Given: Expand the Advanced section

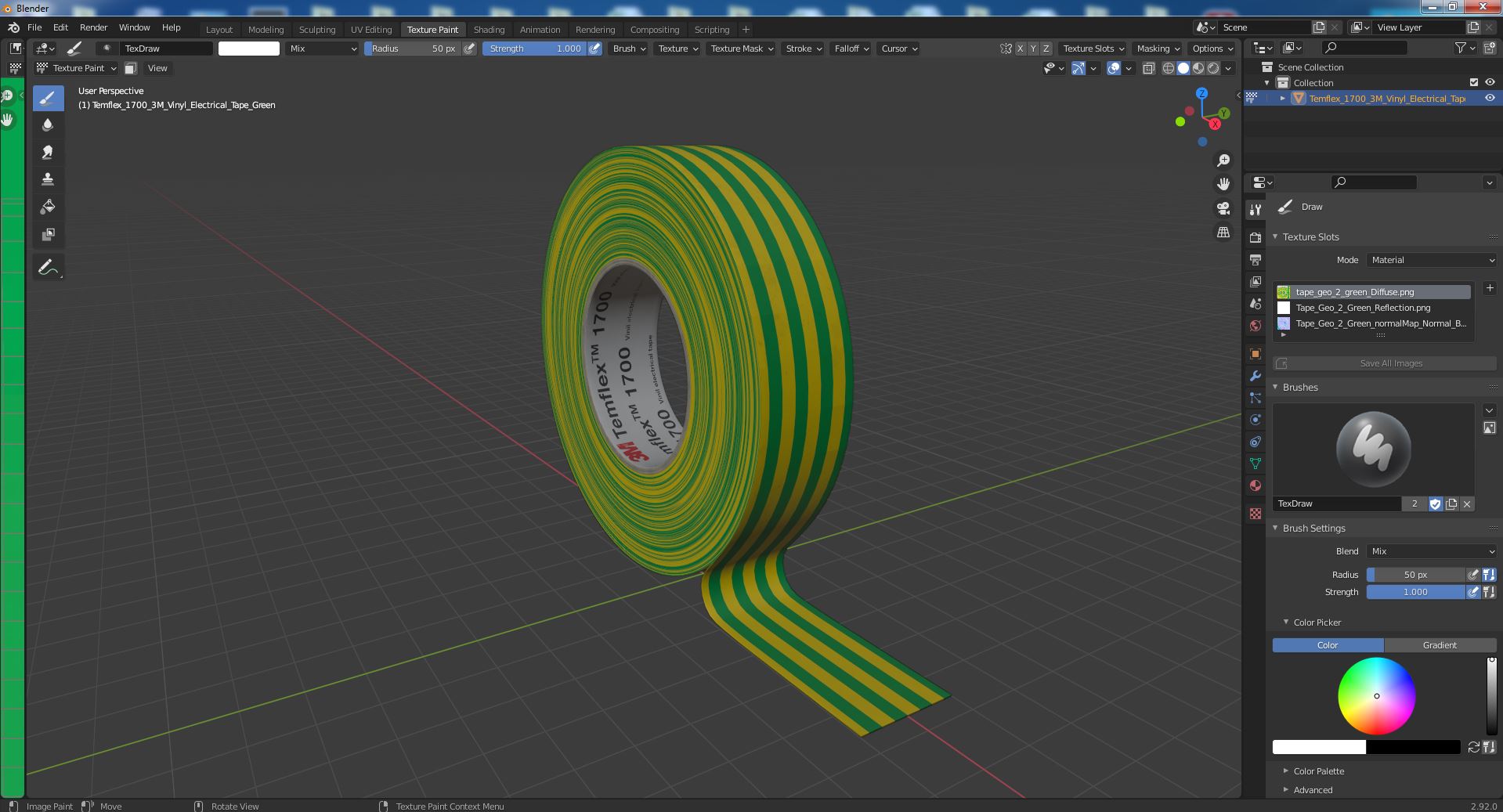Looking at the screenshot, I should [x=1313, y=790].
